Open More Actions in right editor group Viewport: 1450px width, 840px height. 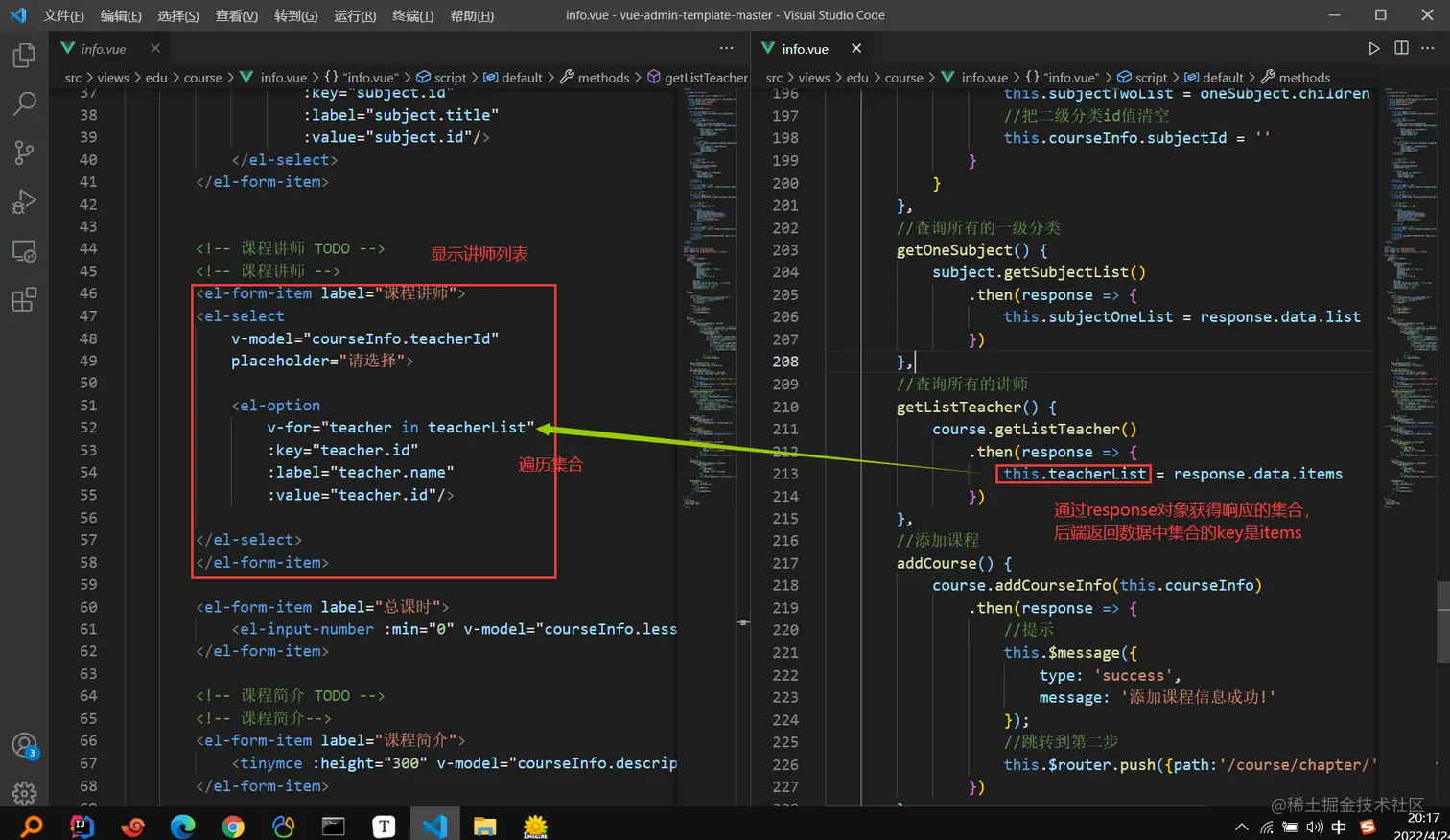[x=1427, y=48]
